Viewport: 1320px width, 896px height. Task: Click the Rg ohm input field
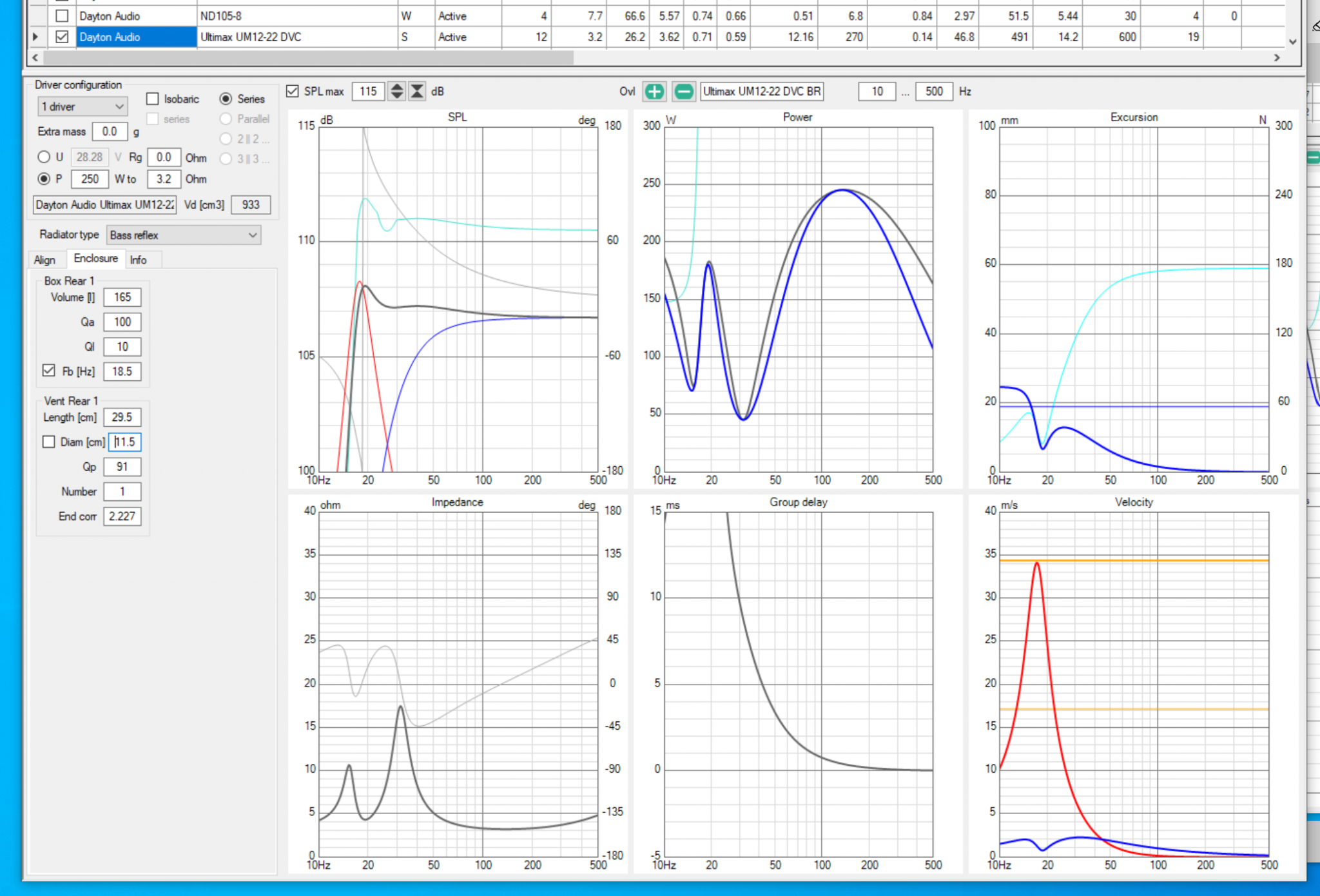(164, 157)
